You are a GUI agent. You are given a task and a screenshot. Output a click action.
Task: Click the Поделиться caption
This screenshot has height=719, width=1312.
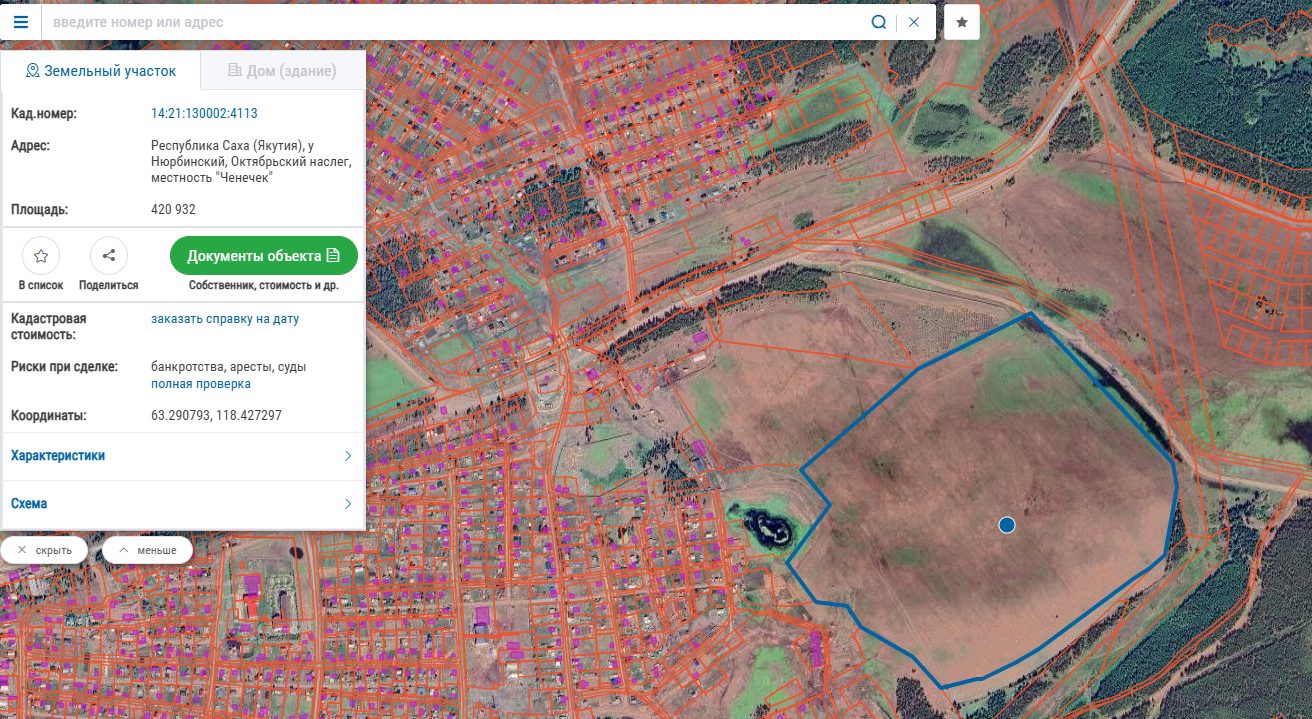pyautogui.click(x=109, y=285)
